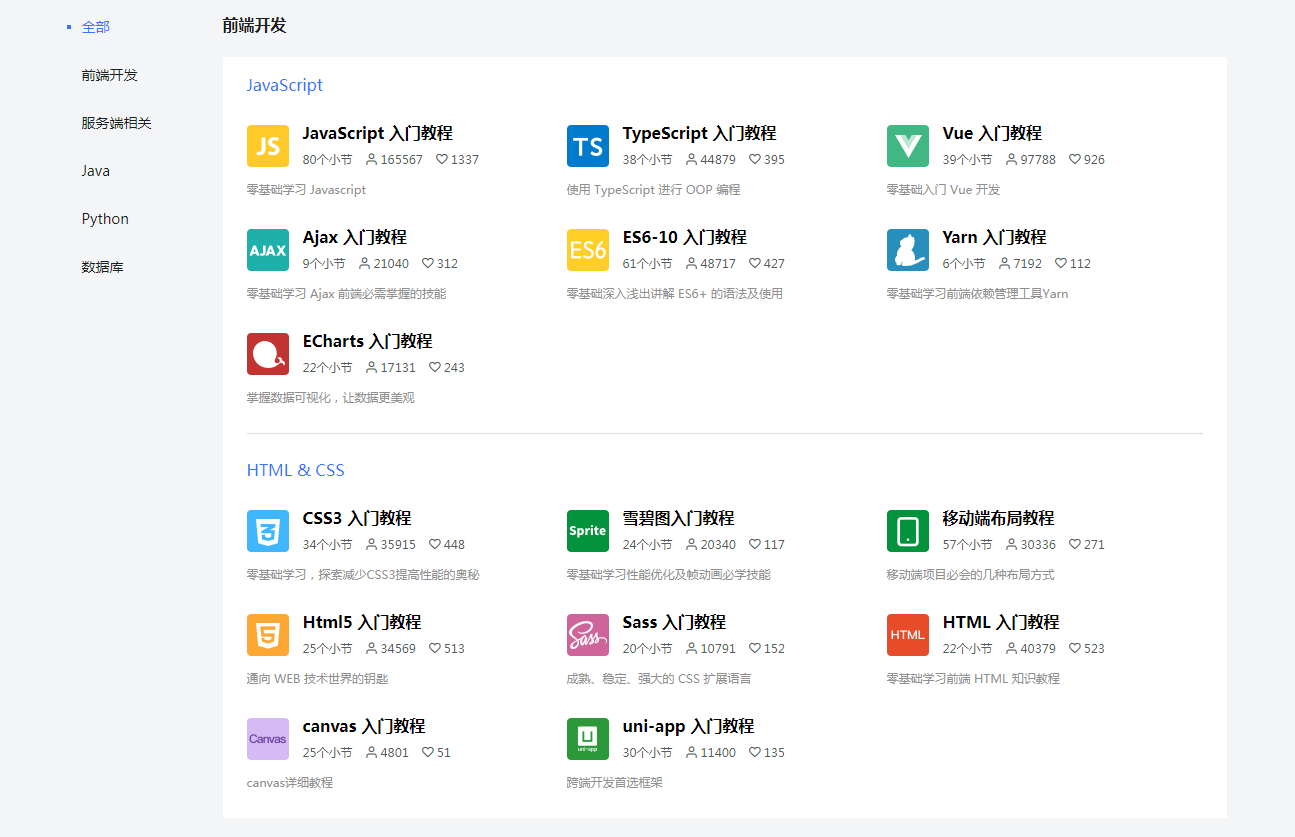Image resolution: width=1295 pixels, height=837 pixels.
Task: Click the blue CSS3 shield icon
Action: [x=267, y=531]
